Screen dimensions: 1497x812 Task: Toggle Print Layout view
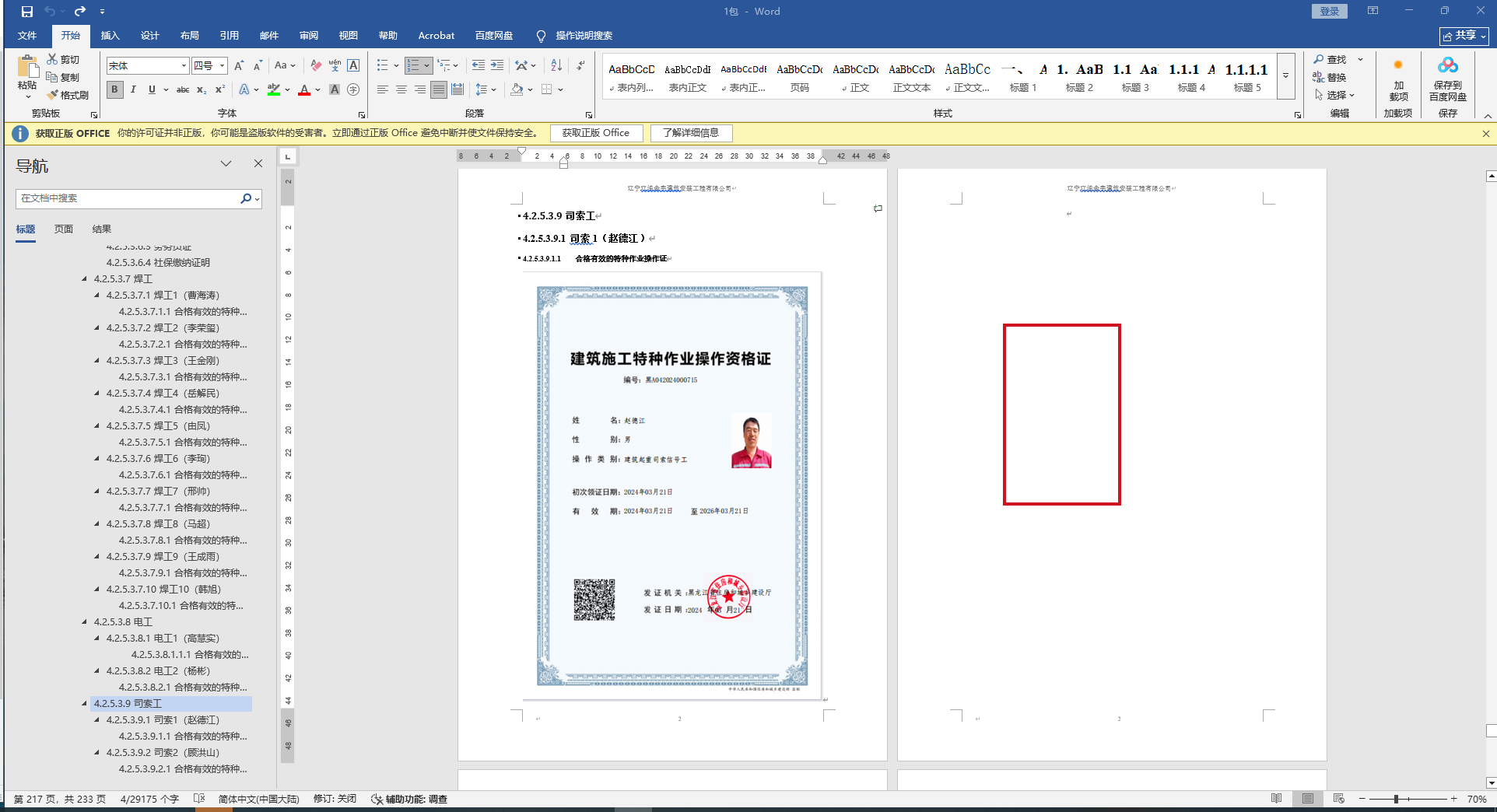[1308, 799]
